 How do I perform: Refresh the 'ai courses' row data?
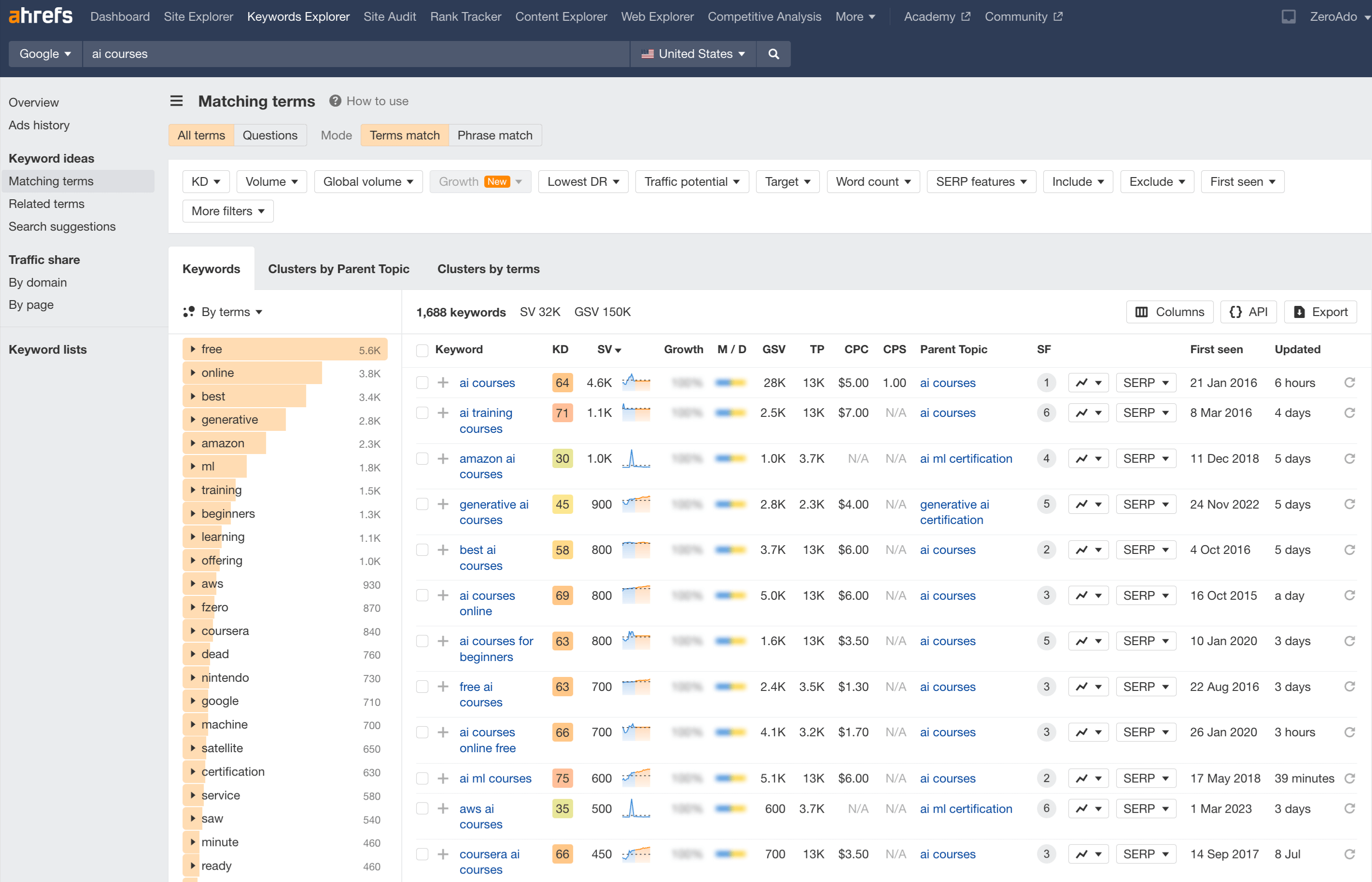[x=1350, y=383]
